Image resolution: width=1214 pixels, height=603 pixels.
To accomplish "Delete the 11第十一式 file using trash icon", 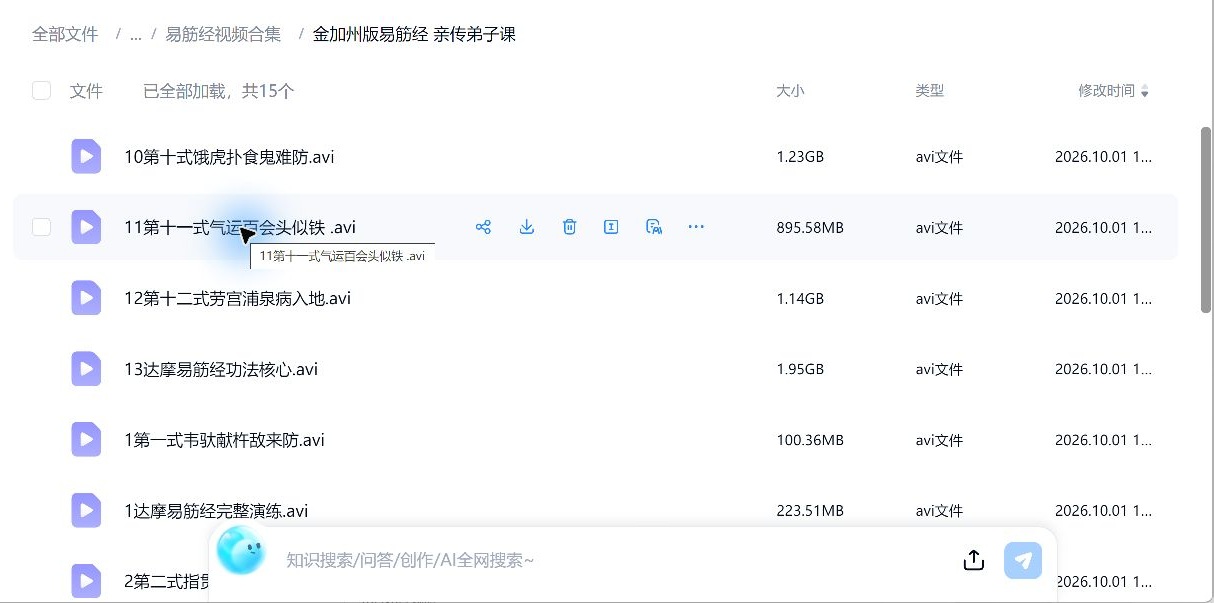I will coord(569,227).
